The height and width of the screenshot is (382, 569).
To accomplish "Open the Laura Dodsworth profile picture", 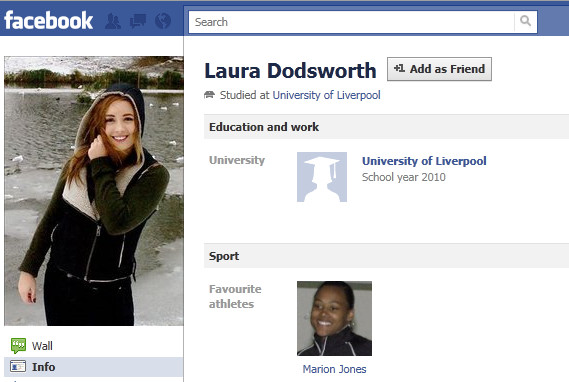I will (94, 191).
